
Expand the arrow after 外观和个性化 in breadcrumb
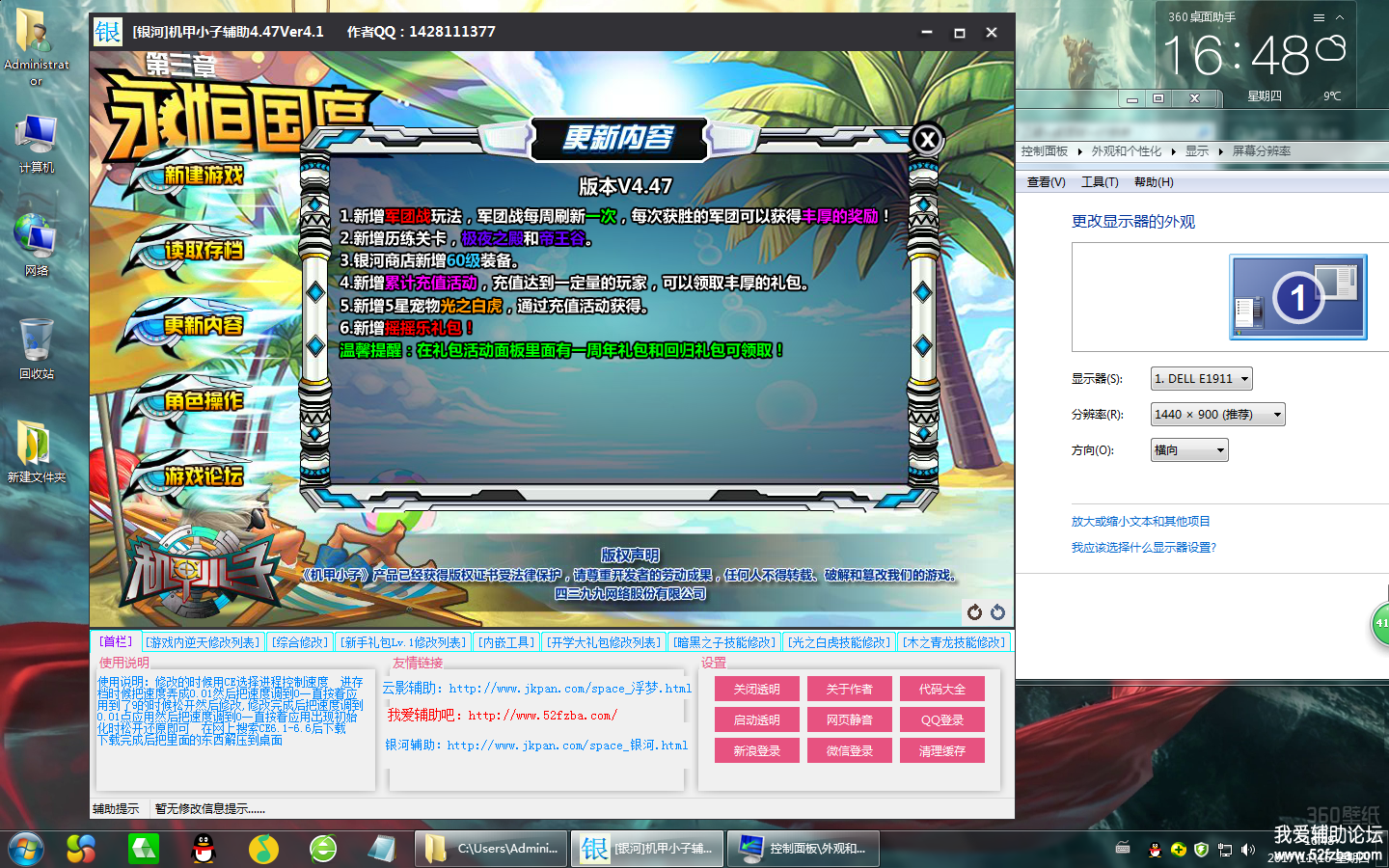[1174, 151]
